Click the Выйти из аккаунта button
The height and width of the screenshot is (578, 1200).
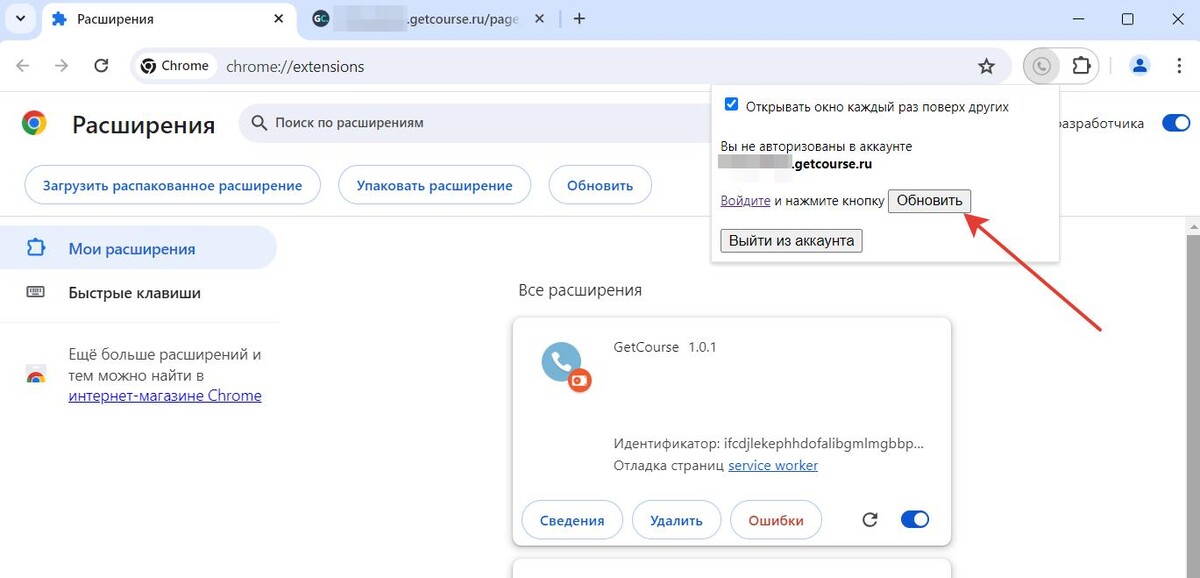point(791,240)
